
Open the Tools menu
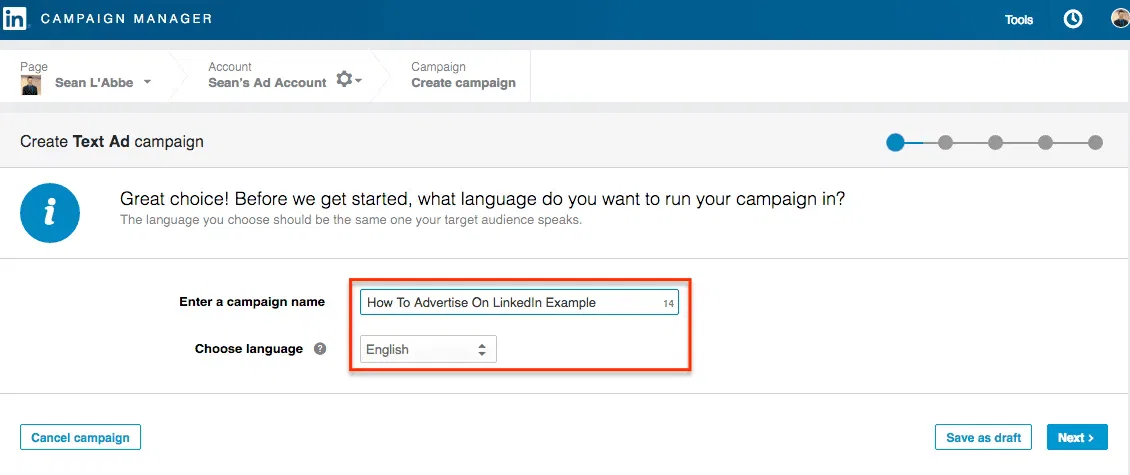point(1019,20)
